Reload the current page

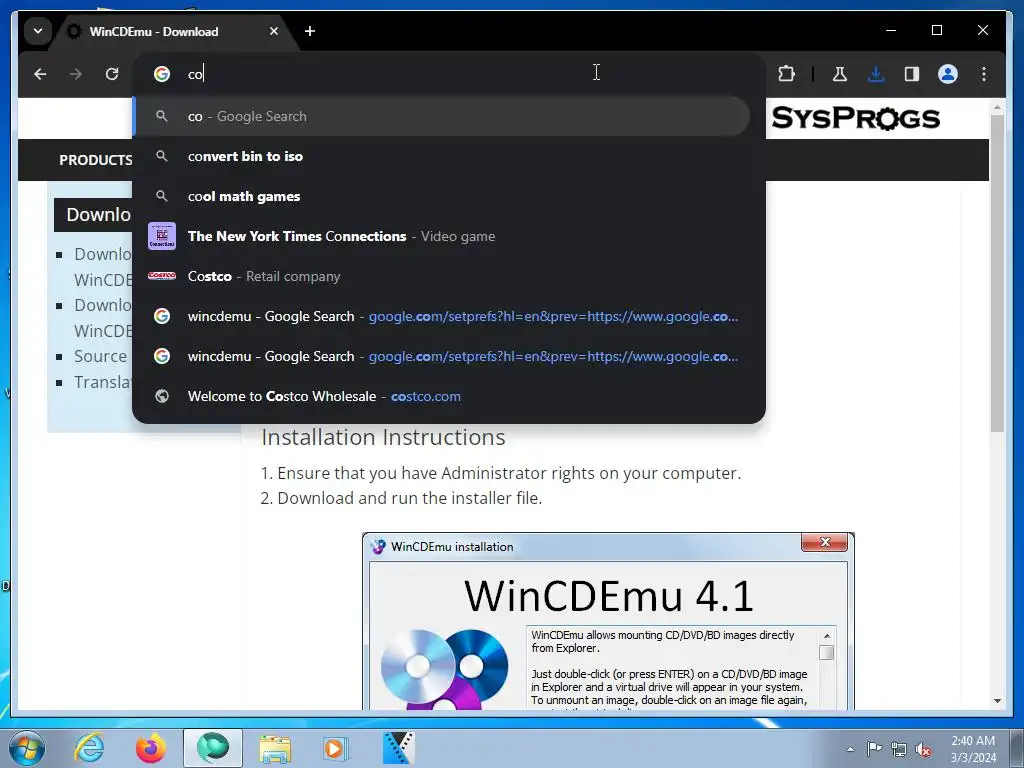tap(112, 74)
